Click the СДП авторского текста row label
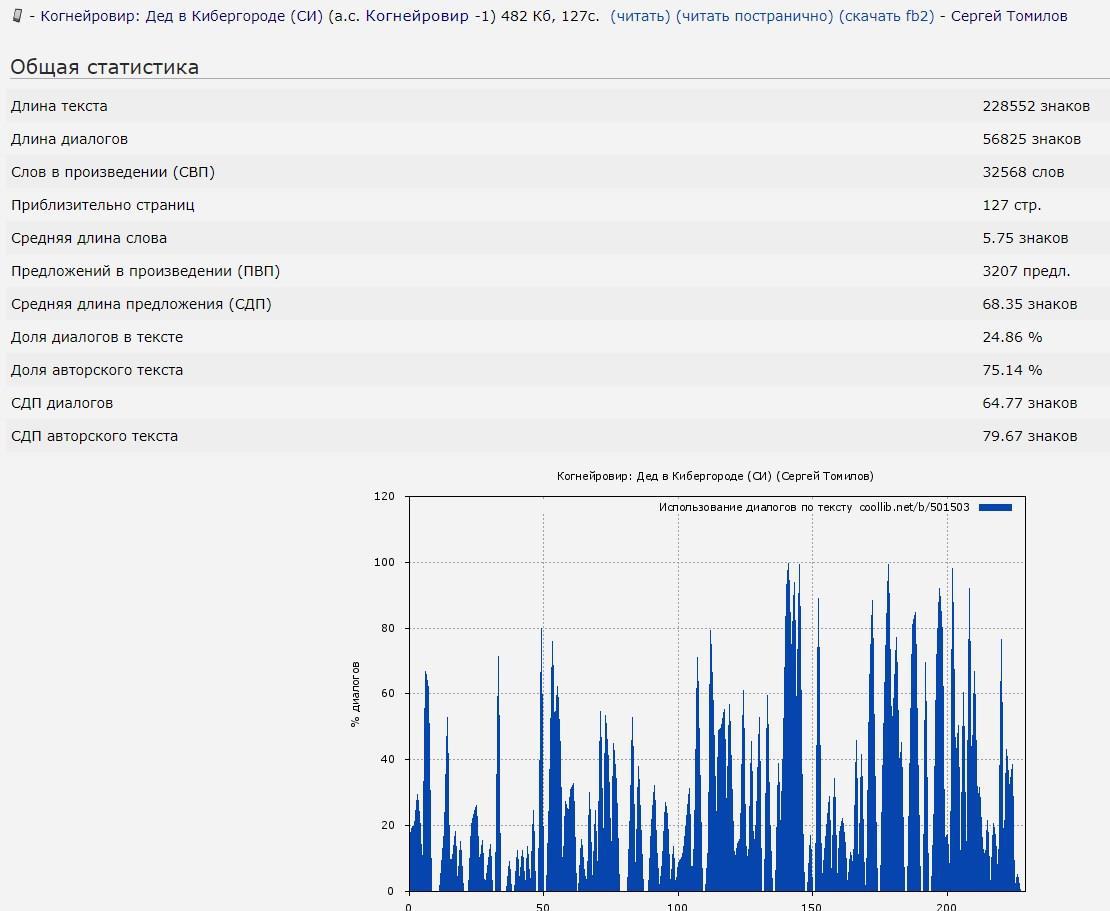This screenshot has height=911, width=1110. click(94, 436)
